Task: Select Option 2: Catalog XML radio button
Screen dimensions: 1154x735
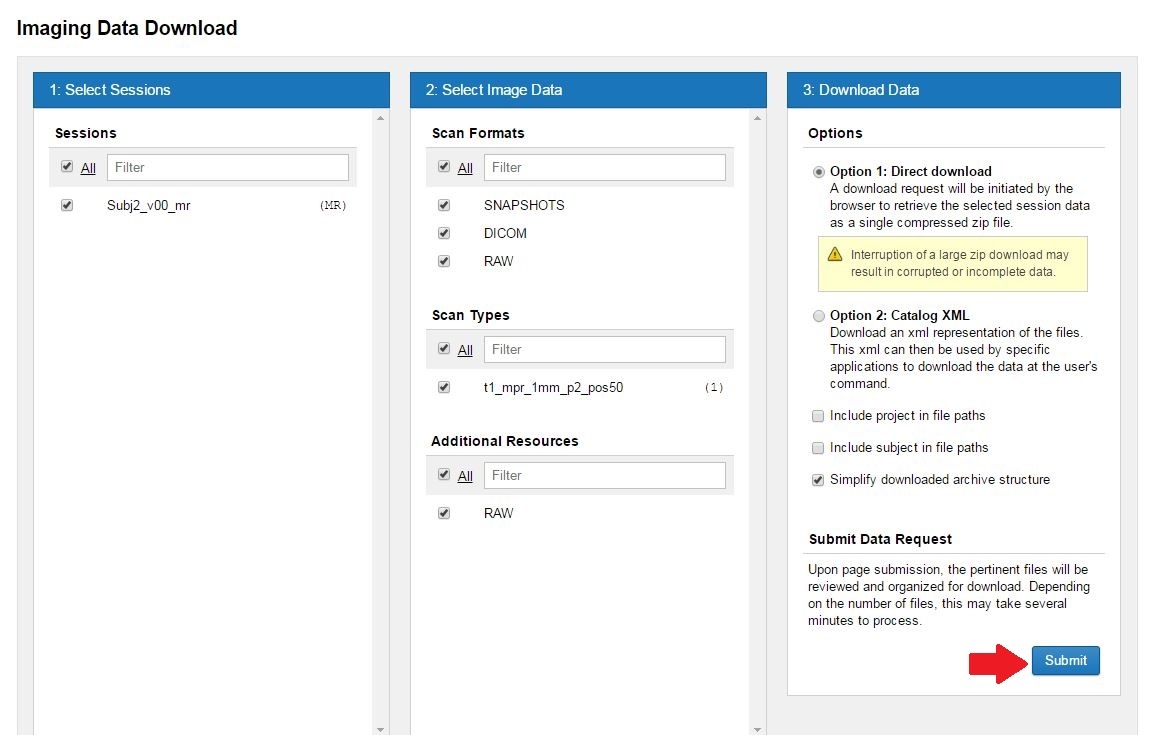Action: 819,316
